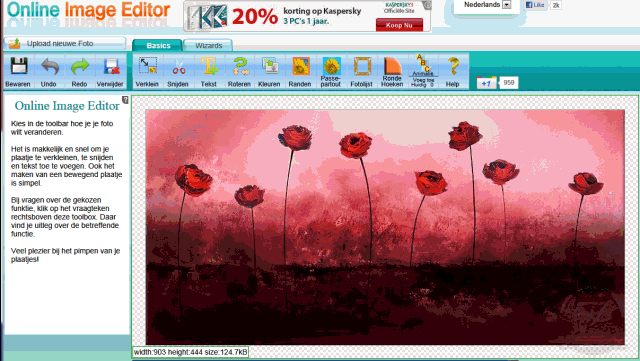This screenshot has height=361, width=640.
Task: Add text with Tekst tool
Action: pos(209,66)
